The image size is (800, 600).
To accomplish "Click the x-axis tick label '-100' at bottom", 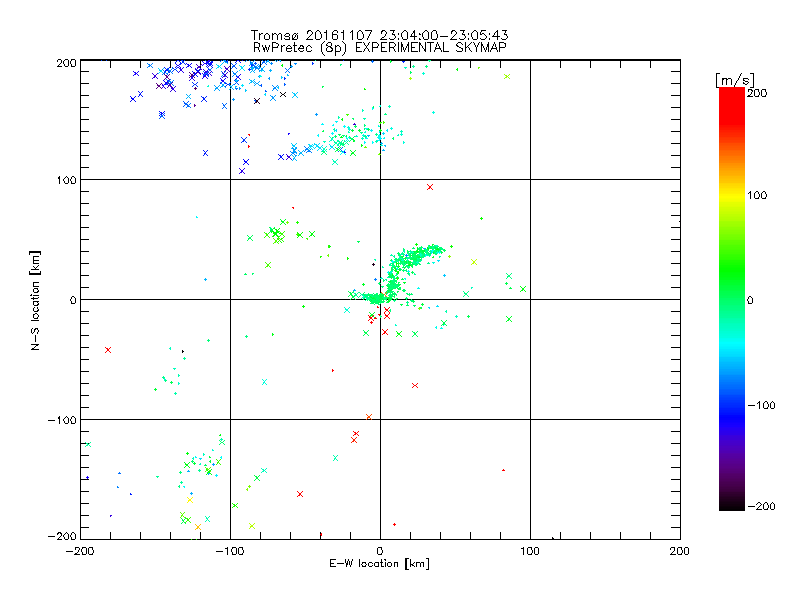I will pyautogui.click(x=230, y=551).
